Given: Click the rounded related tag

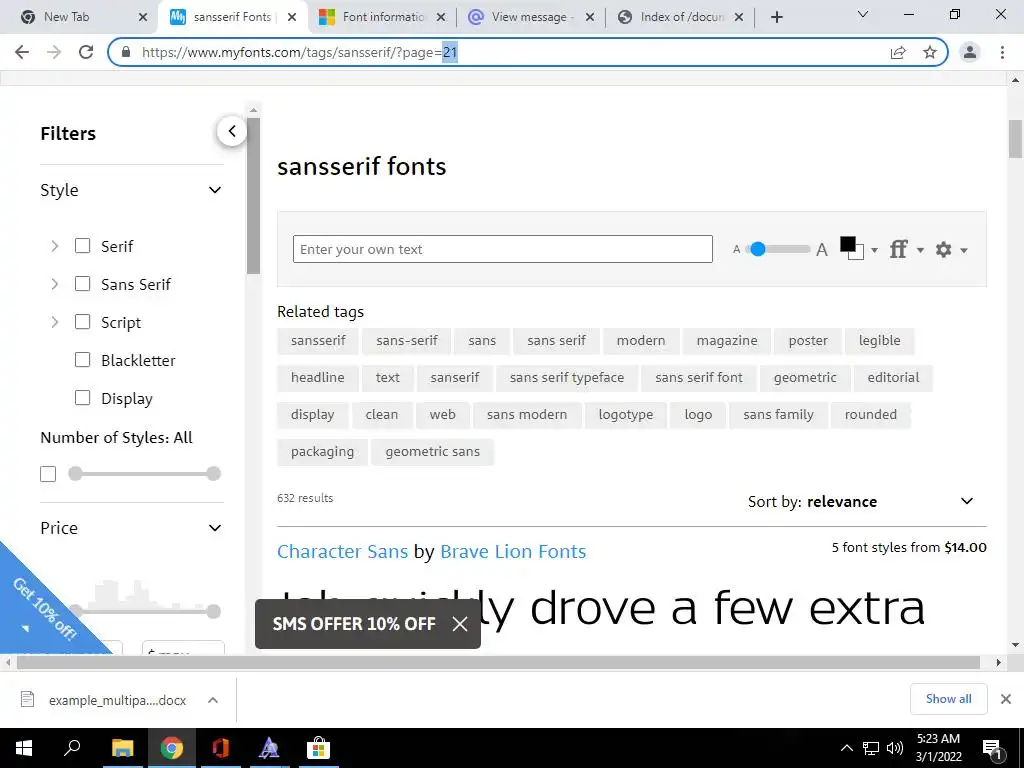Looking at the screenshot, I should click(x=871, y=414).
